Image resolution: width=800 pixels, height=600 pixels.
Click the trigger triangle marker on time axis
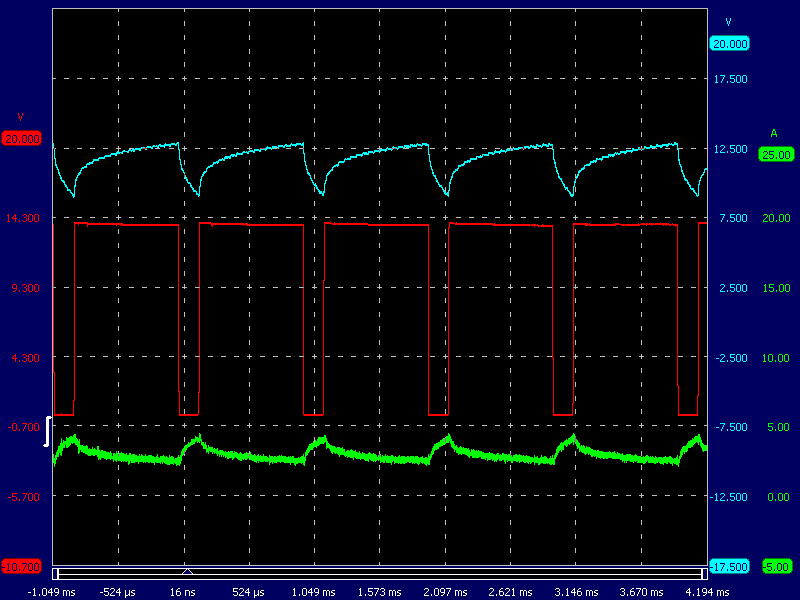tap(187, 571)
